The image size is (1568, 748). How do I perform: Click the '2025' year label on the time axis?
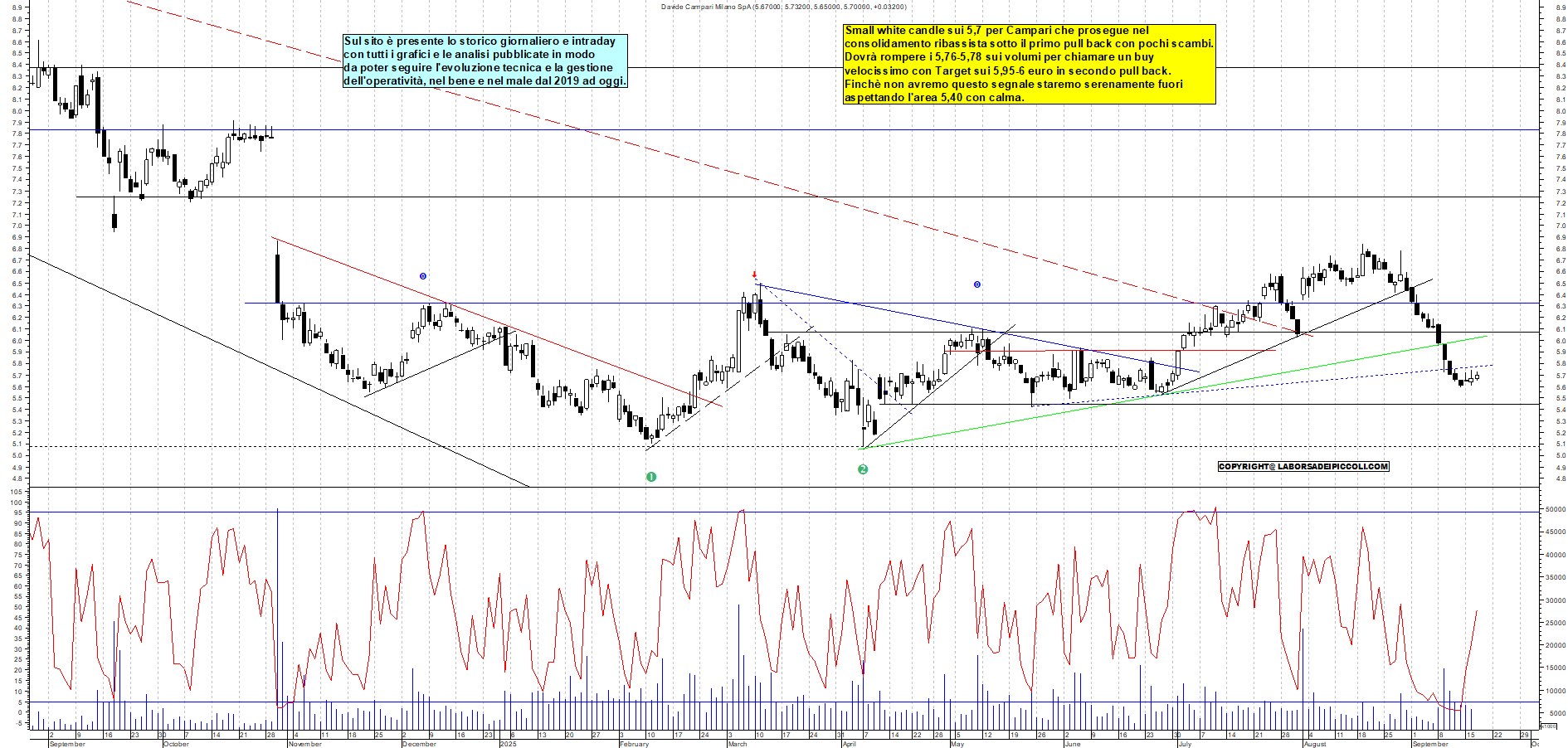point(508,744)
